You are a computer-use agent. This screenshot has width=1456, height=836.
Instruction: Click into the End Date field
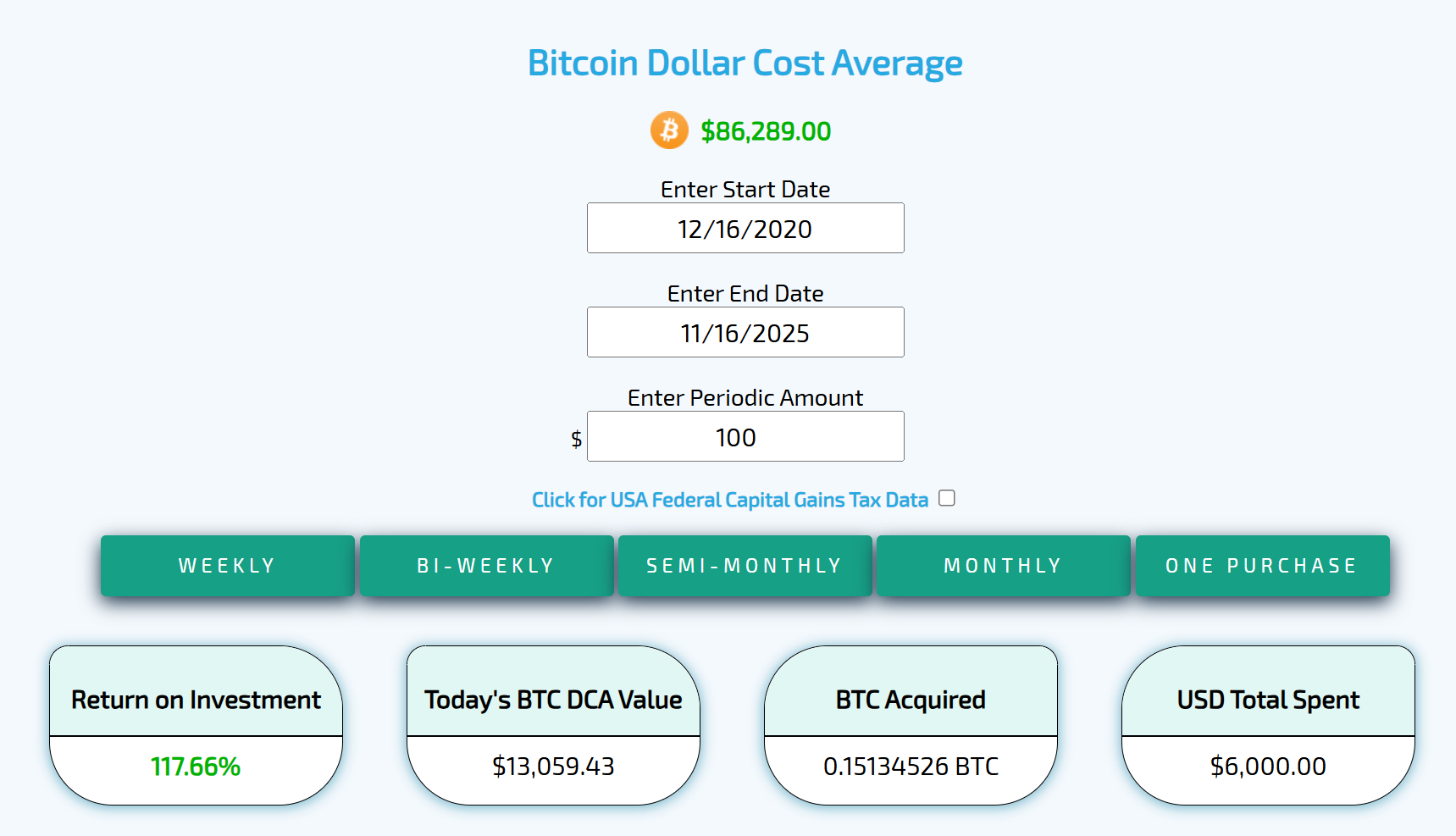[745, 333]
